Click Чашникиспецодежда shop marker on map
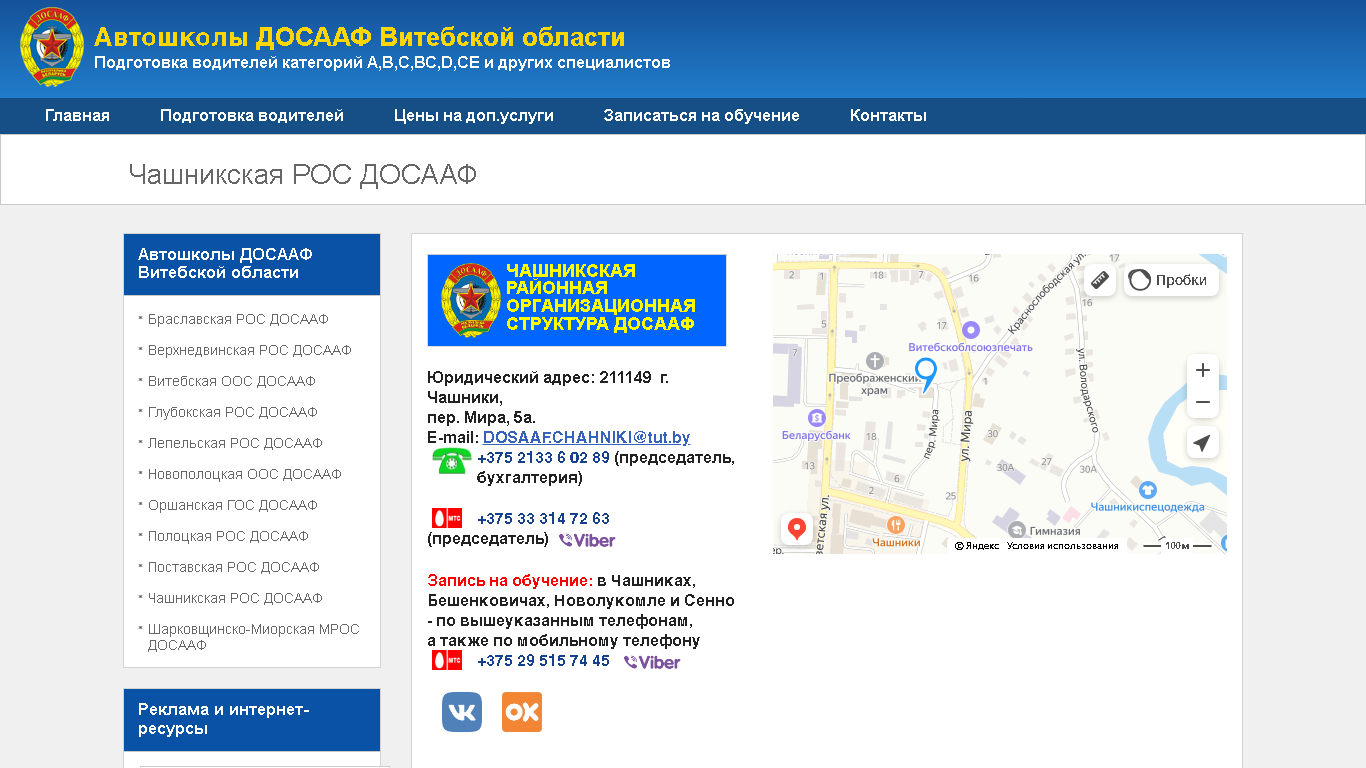The height and width of the screenshot is (768, 1366). (x=1148, y=489)
